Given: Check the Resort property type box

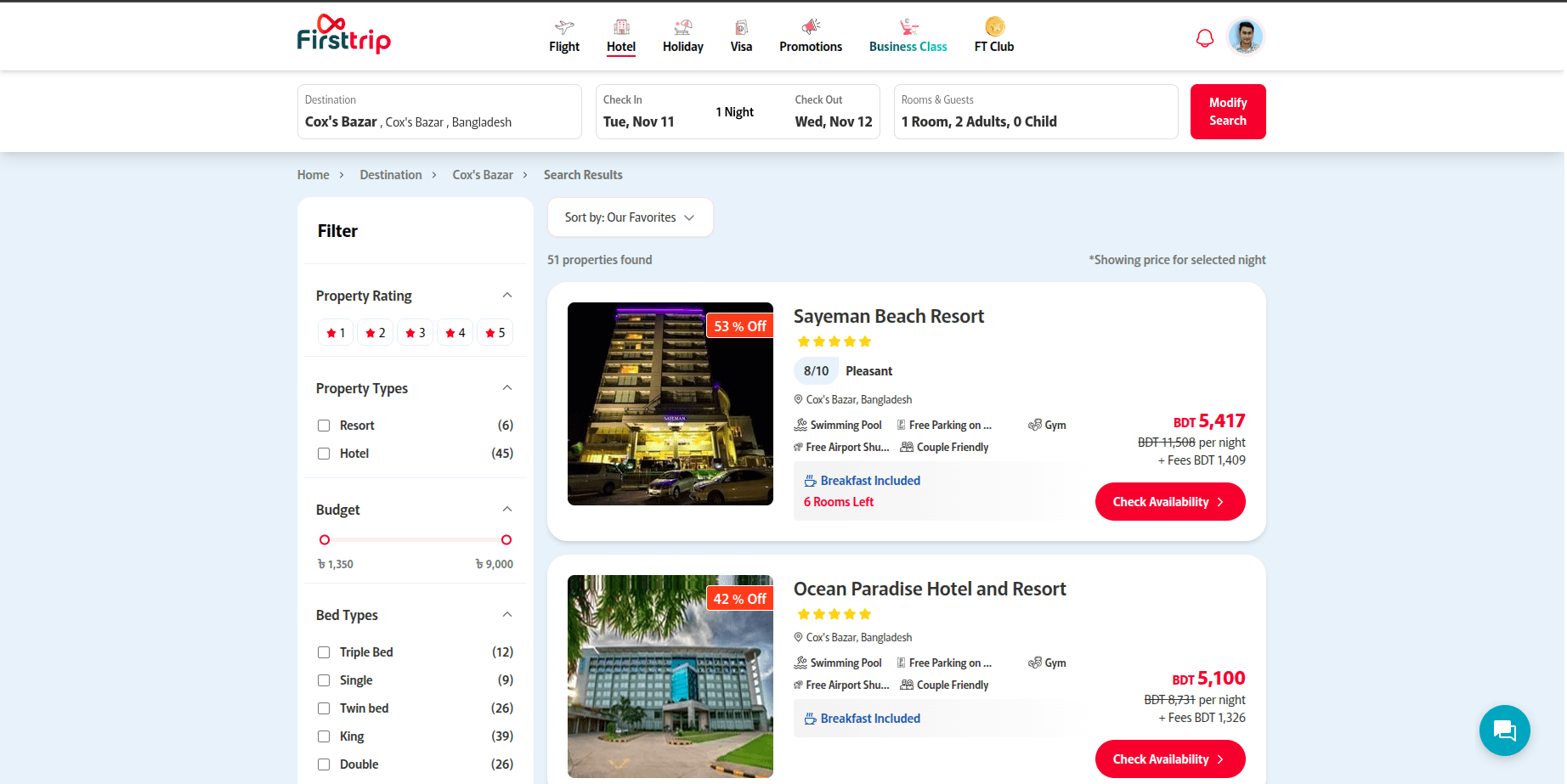Looking at the screenshot, I should point(324,426).
